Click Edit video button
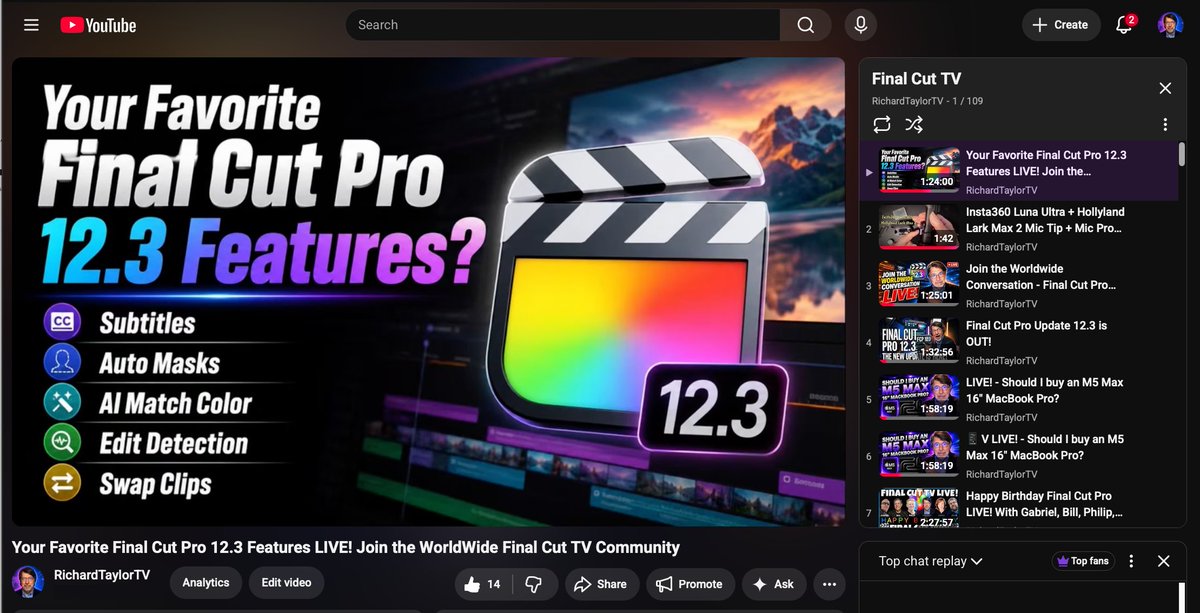 click(x=286, y=583)
